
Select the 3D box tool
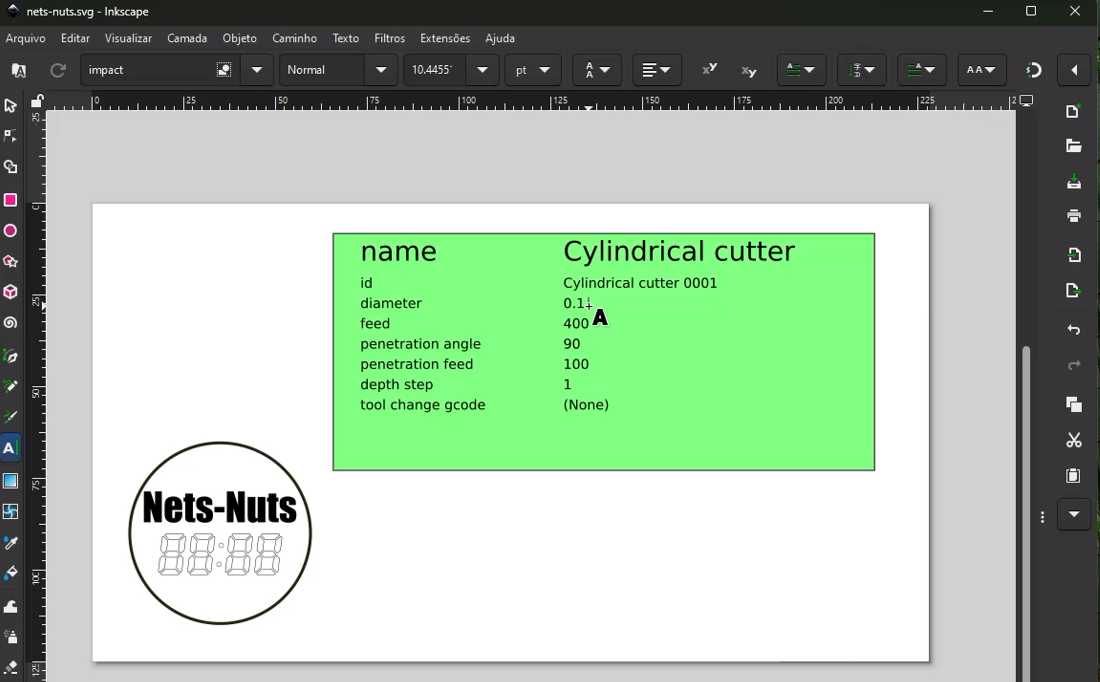[11, 293]
